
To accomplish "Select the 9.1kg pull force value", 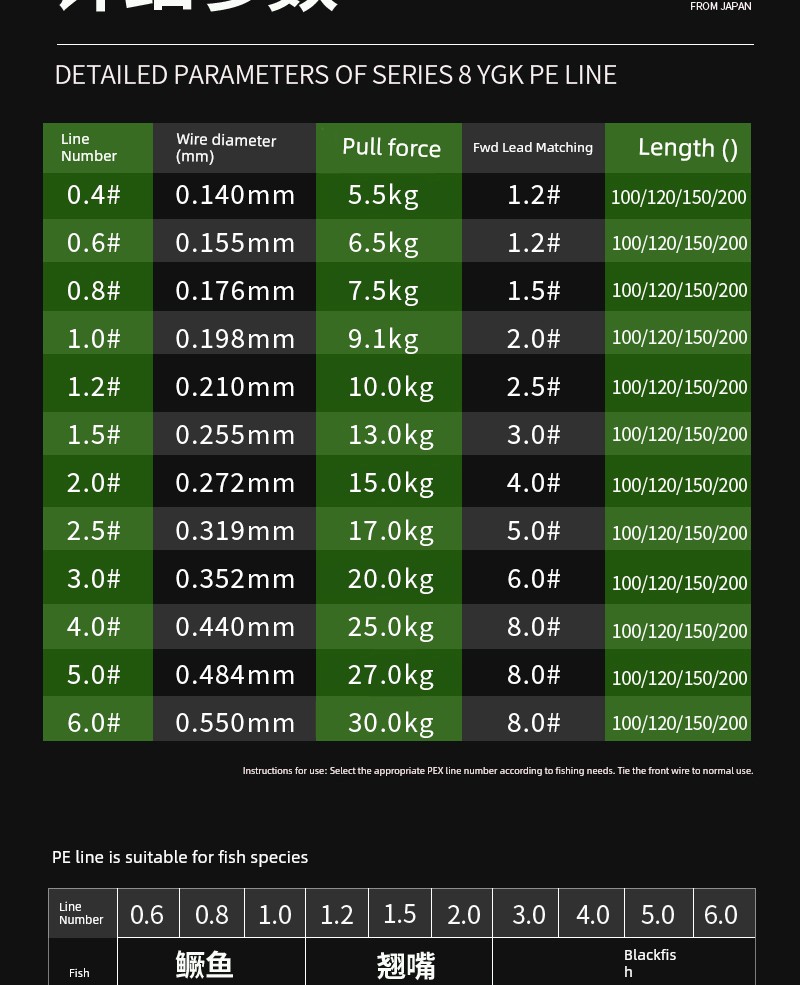I will pyautogui.click(x=383, y=339).
